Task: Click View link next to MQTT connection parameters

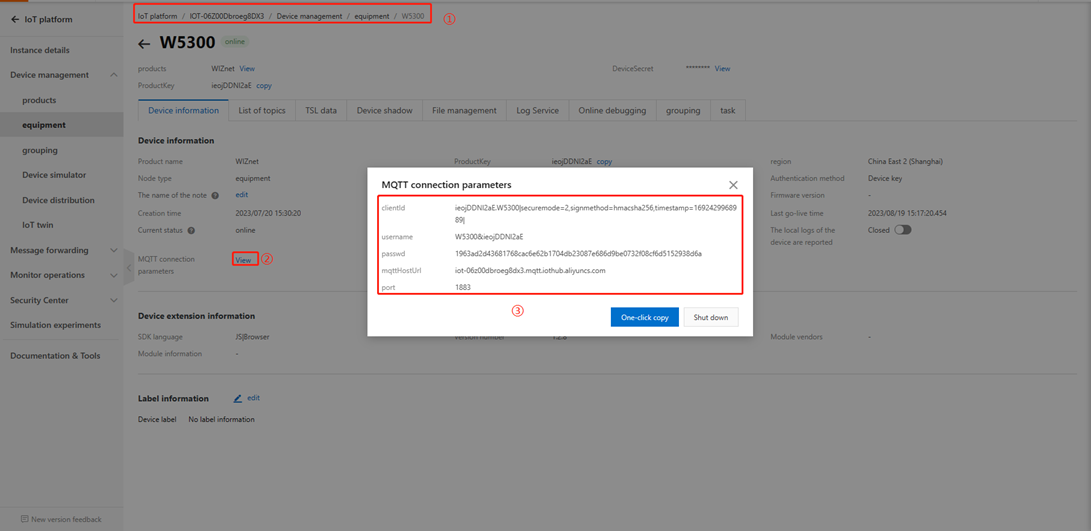Action: click(243, 260)
